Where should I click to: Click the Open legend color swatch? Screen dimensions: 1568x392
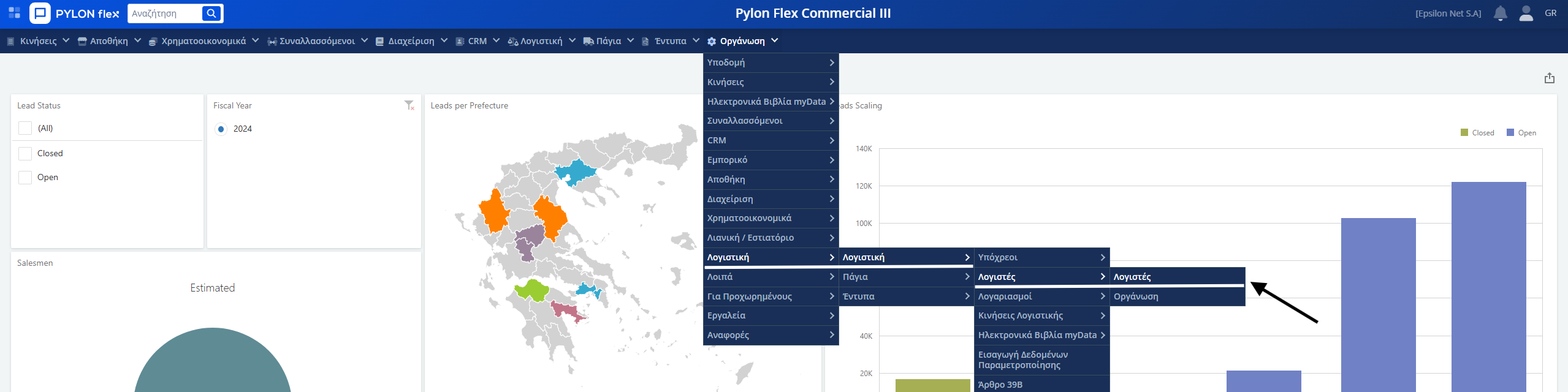[x=1510, y=132]
